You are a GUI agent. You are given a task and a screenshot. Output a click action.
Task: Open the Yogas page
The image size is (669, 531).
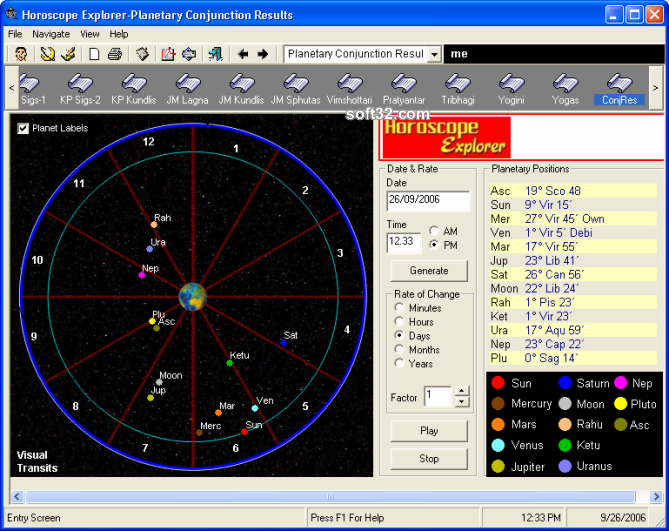point(565,89)
